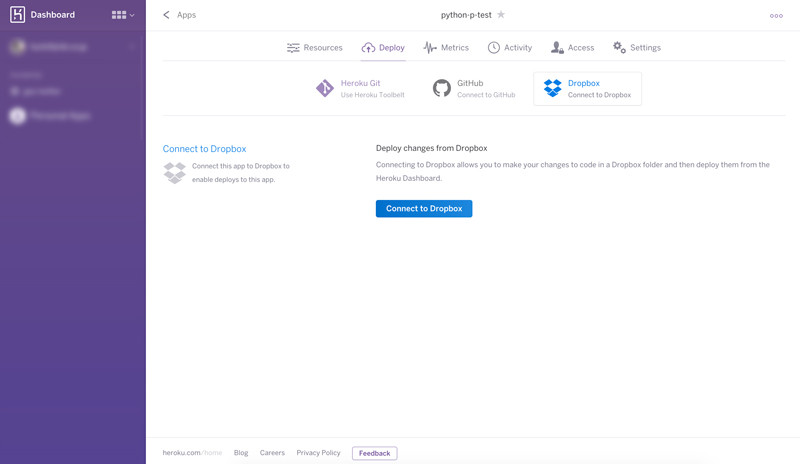
Task: Click the Deploy cloud upload icon
Action: (x=368, y=48)
